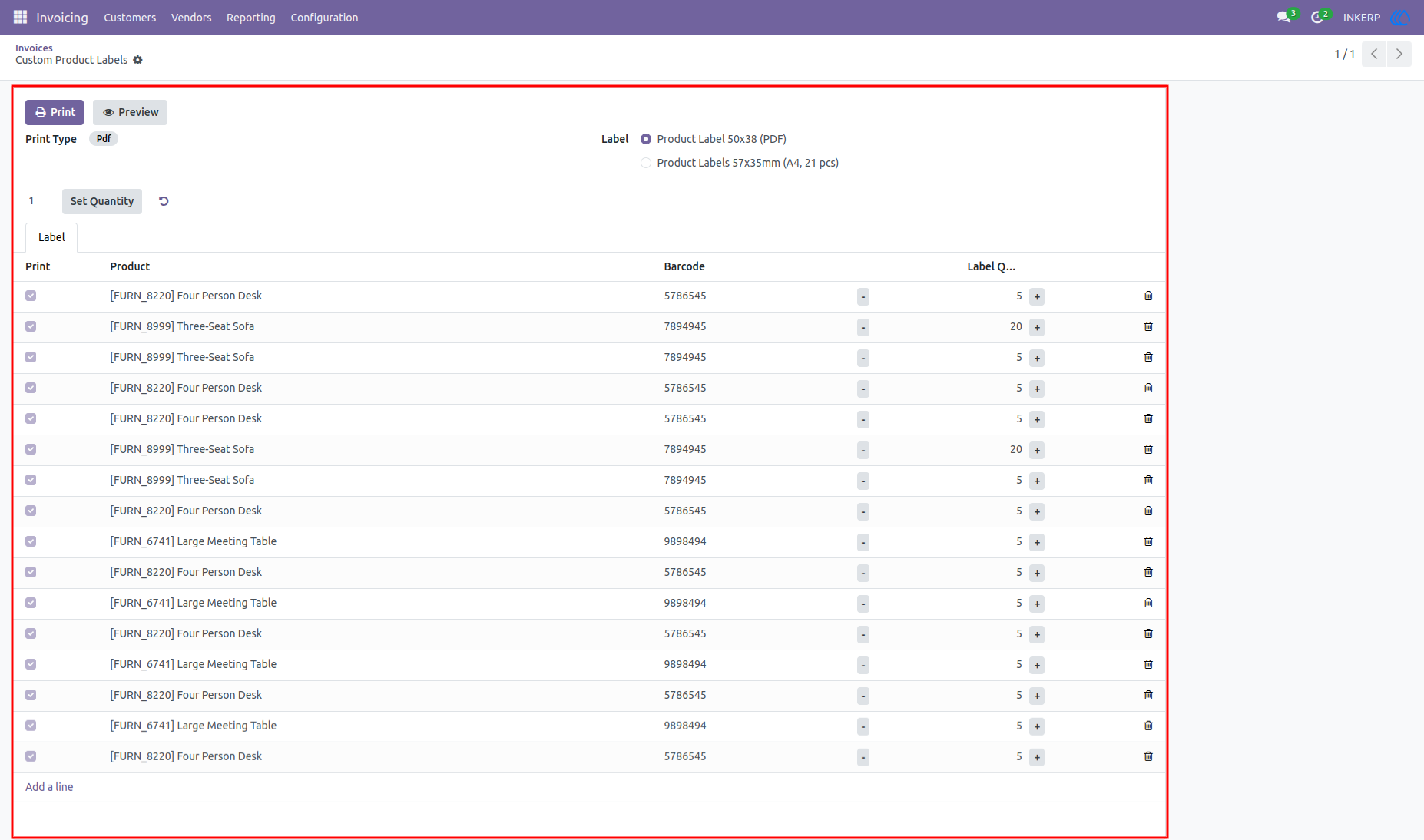Go to next record arrow
The height and width of the screenshot is (840, 1424).
pos(1399,54)
